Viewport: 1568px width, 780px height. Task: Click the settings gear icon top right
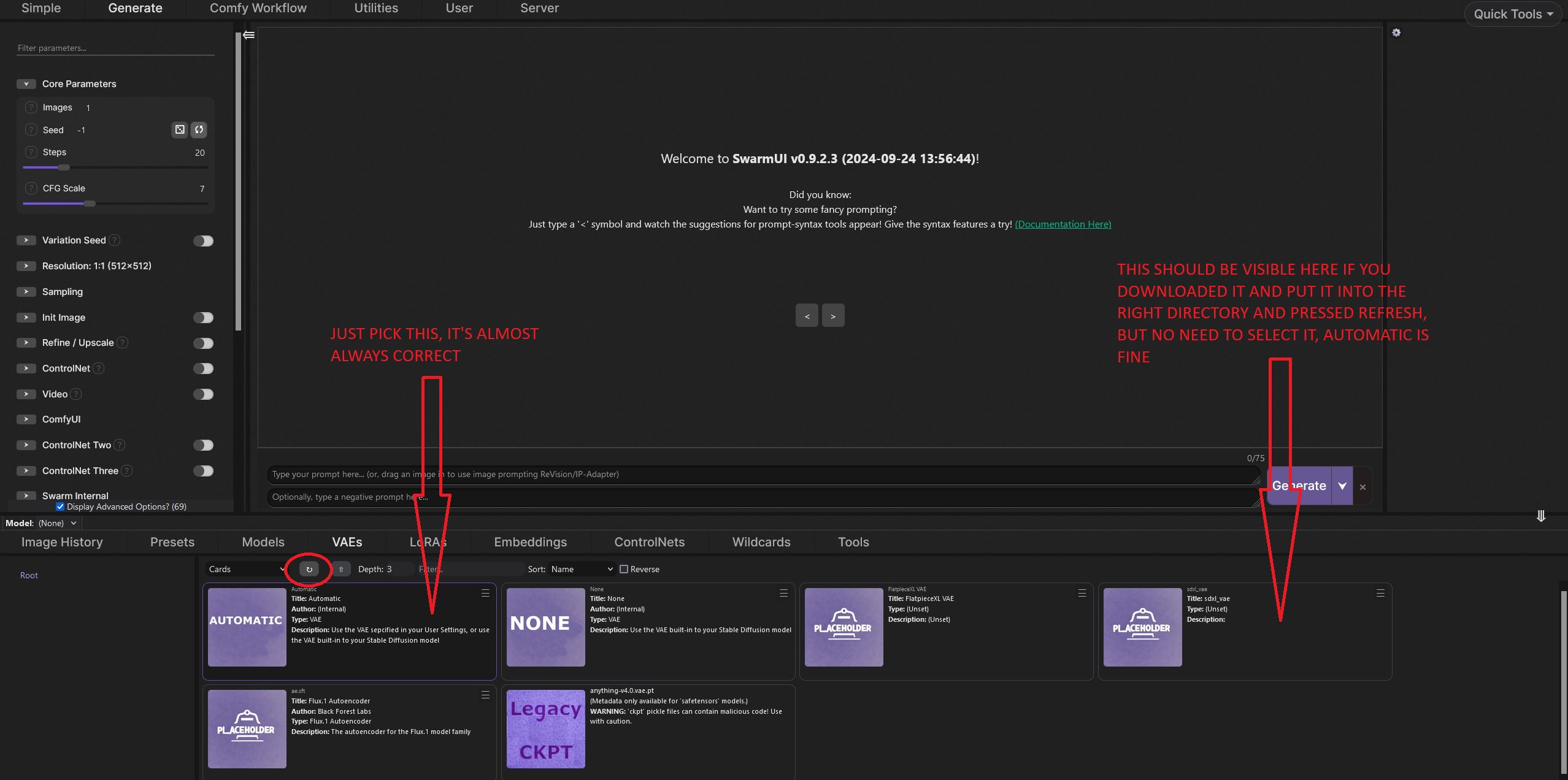pyautogui.click(x=1396, y=32)
